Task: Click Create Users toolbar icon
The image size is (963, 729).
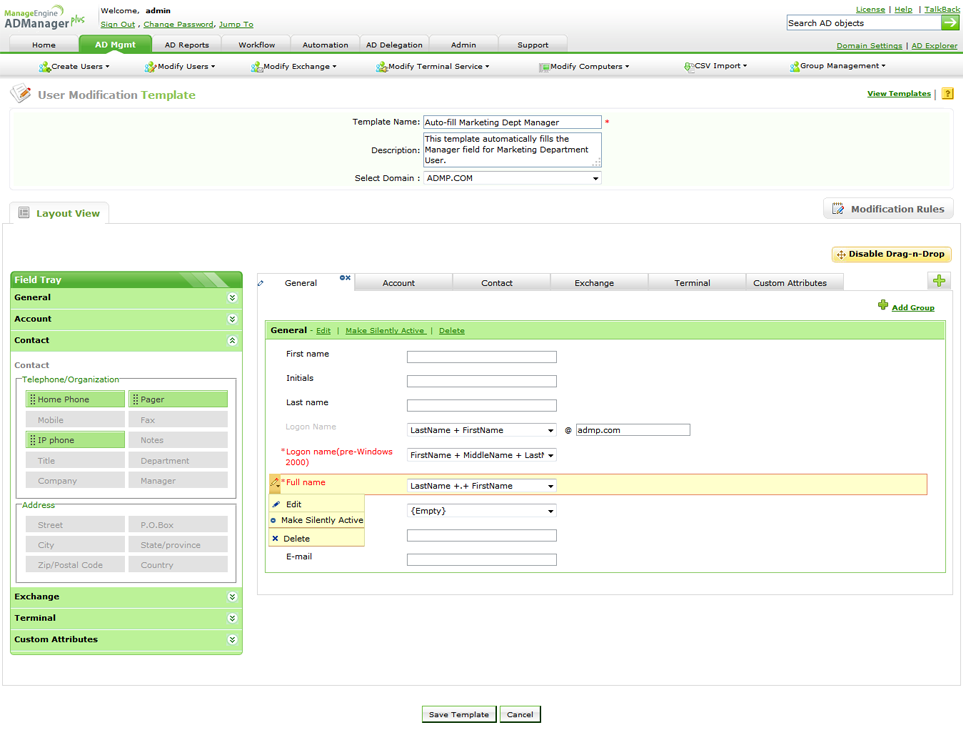Action: click(x=44, y=67)
